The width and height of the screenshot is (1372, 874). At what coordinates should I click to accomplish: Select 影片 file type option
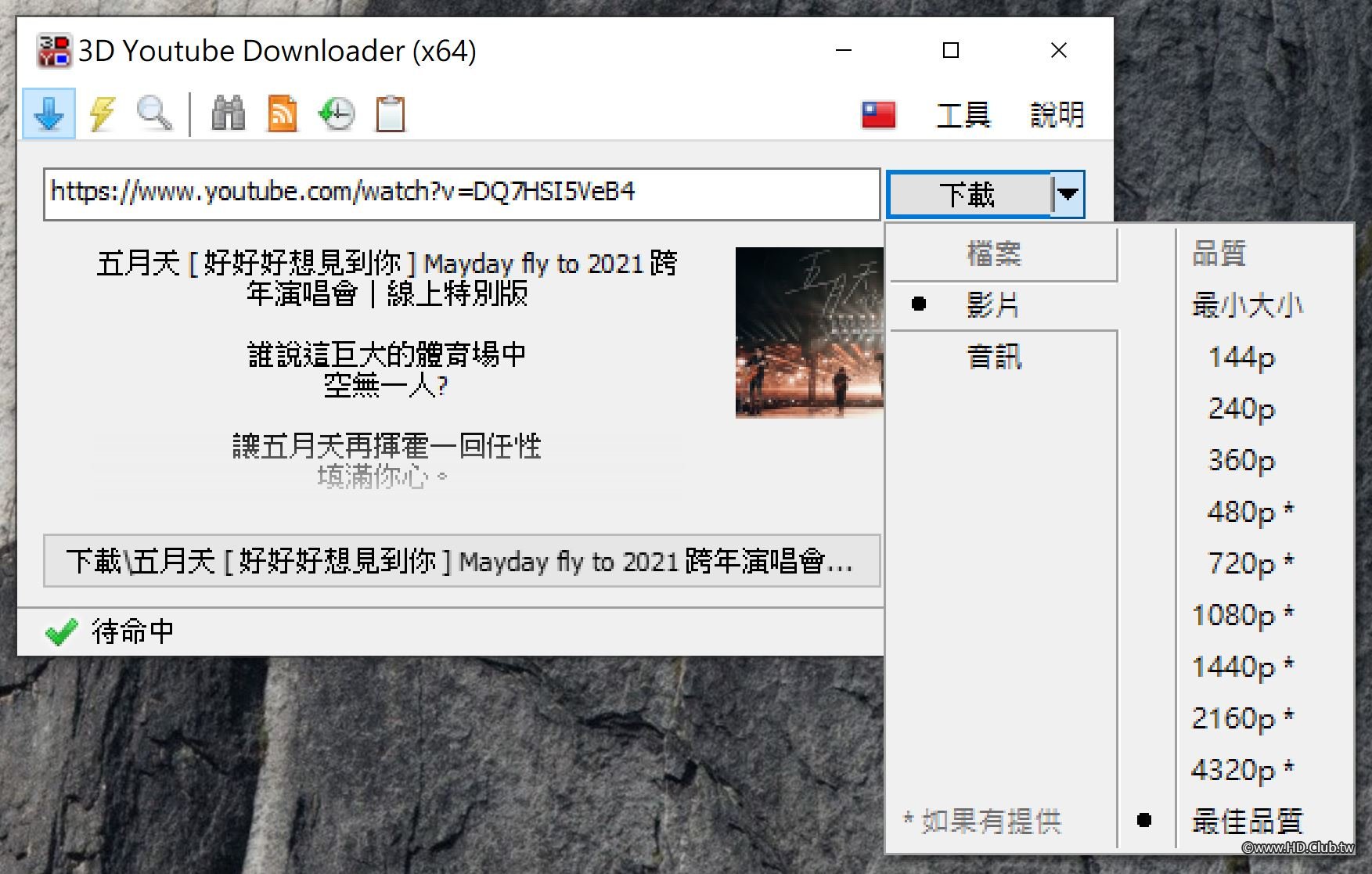point(992,304)
